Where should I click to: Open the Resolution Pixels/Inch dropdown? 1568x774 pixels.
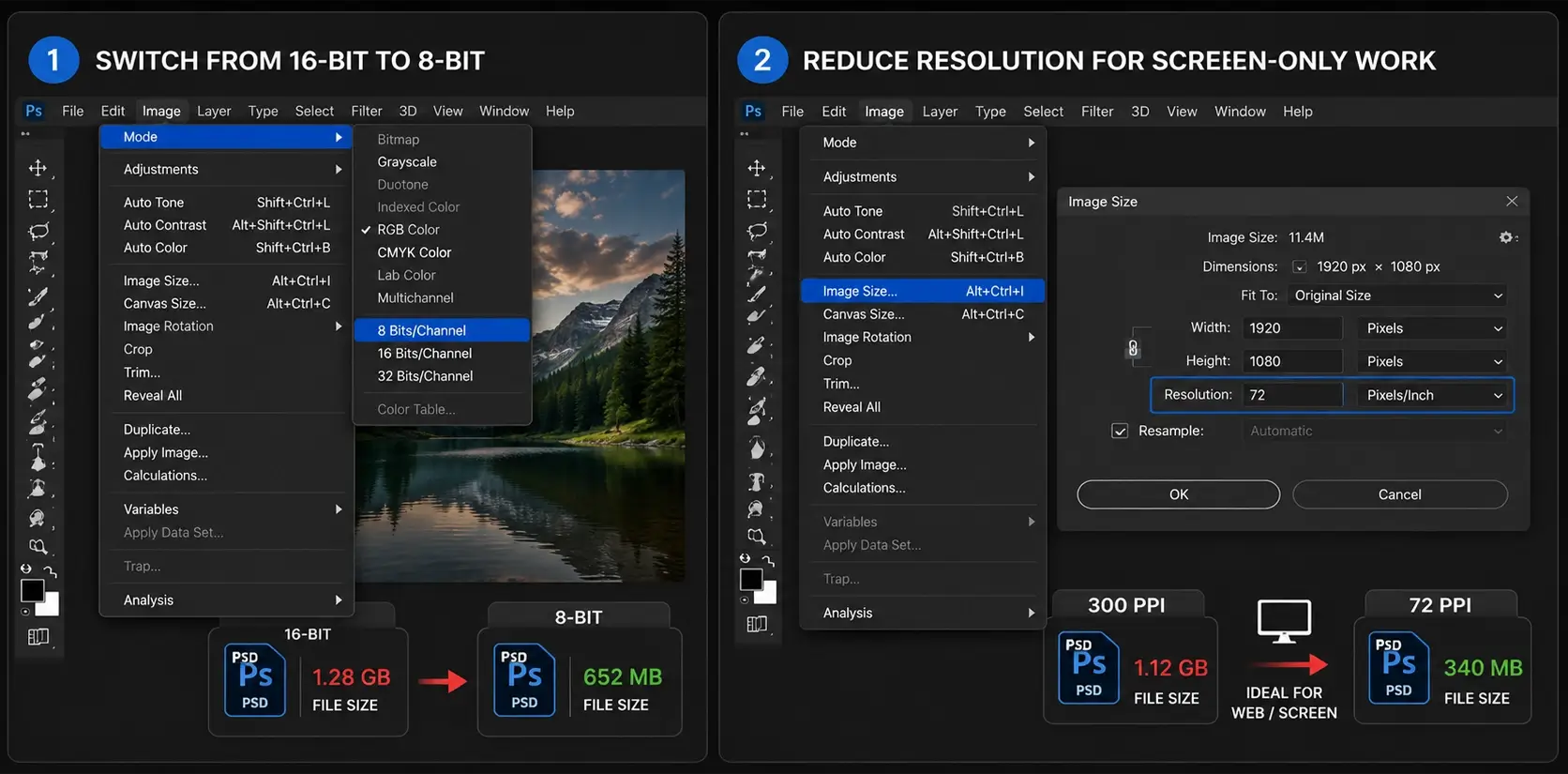(x=1432, y=395)
